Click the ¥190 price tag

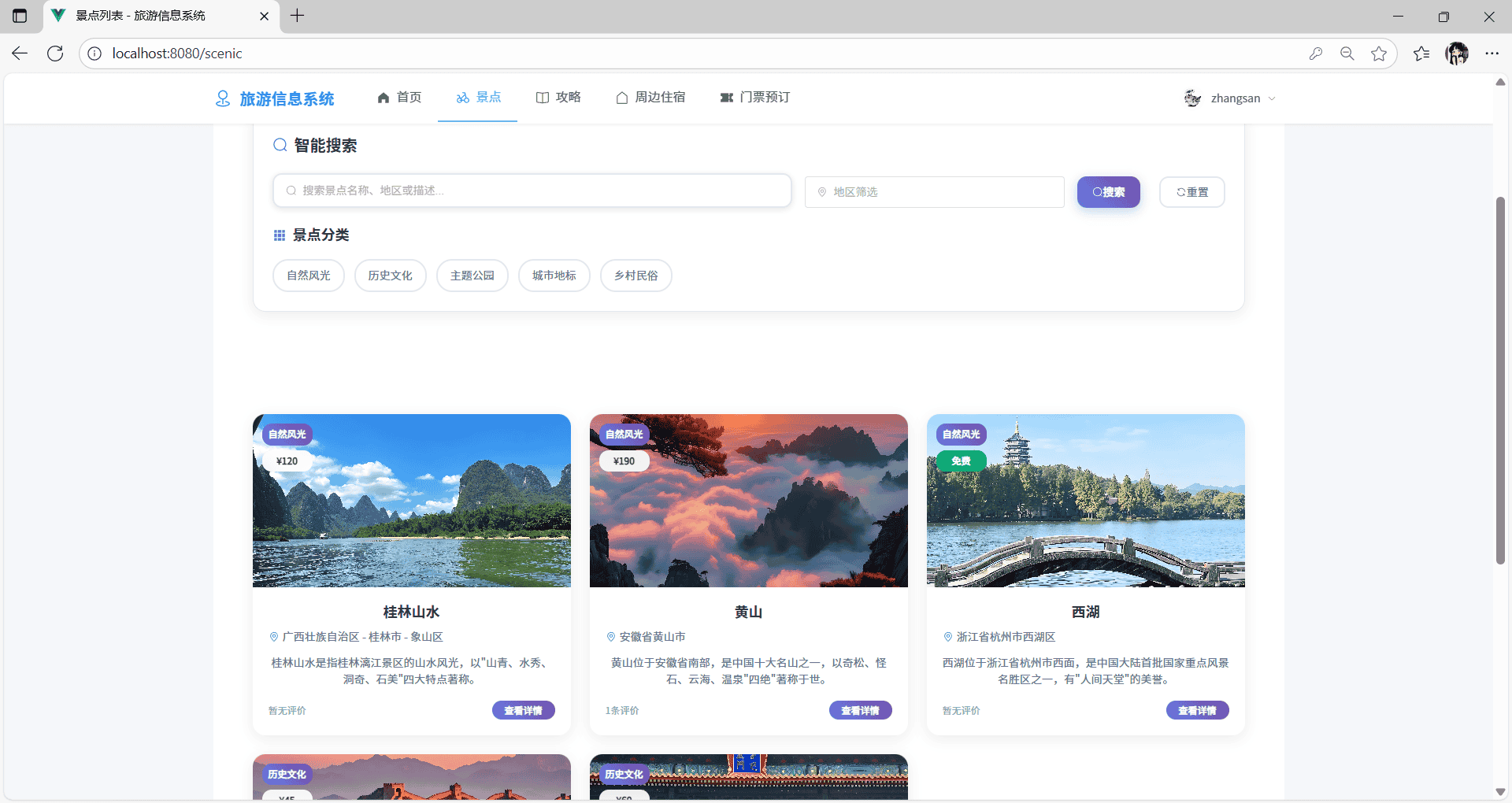(624, 461)
